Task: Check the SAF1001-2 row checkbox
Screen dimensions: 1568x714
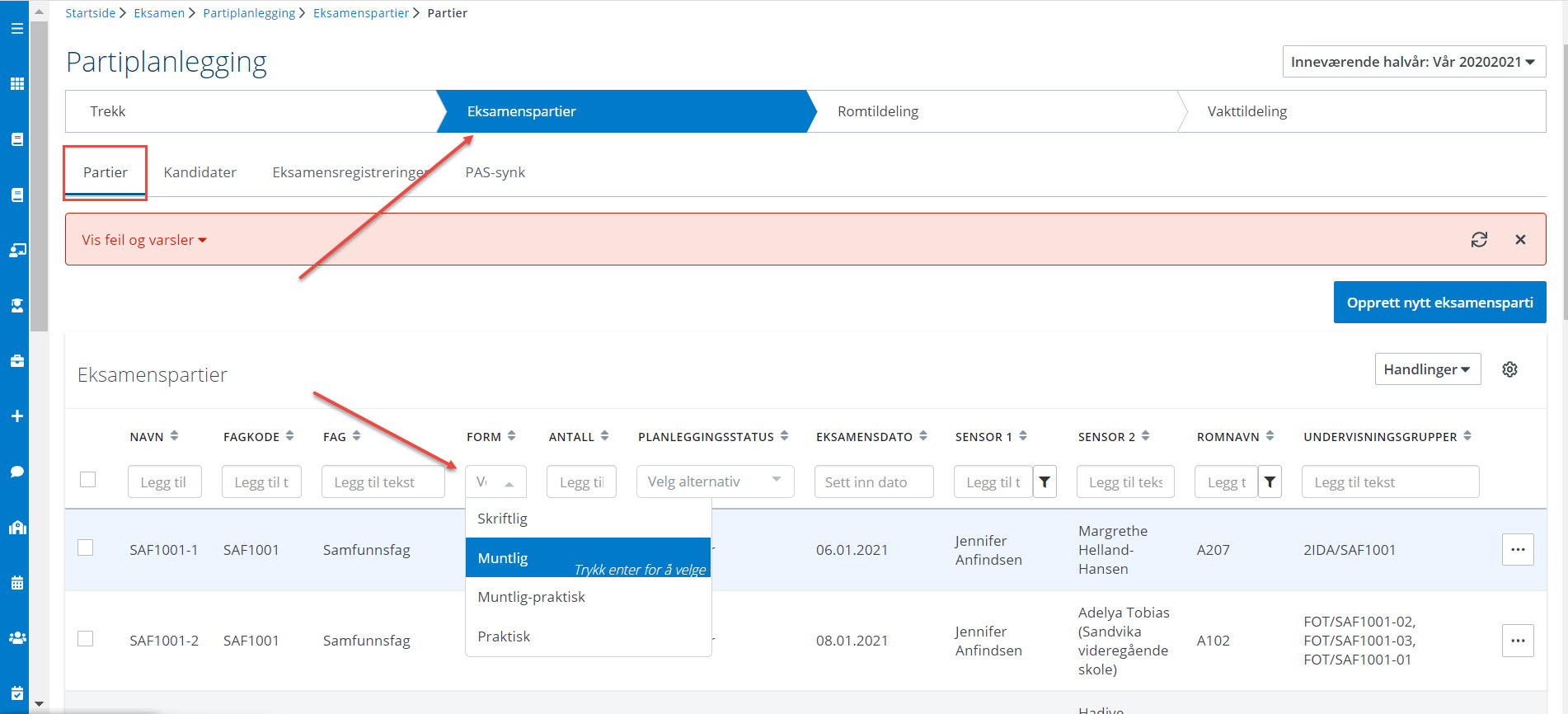Action: [85, 638]
